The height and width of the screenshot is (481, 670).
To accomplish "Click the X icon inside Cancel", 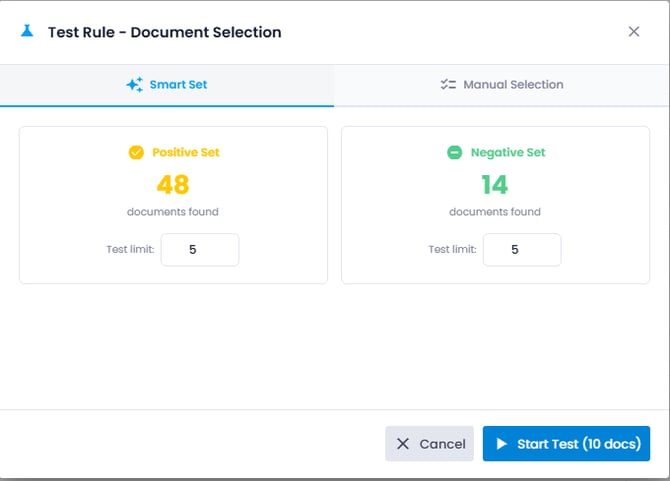I will (403, 444).
